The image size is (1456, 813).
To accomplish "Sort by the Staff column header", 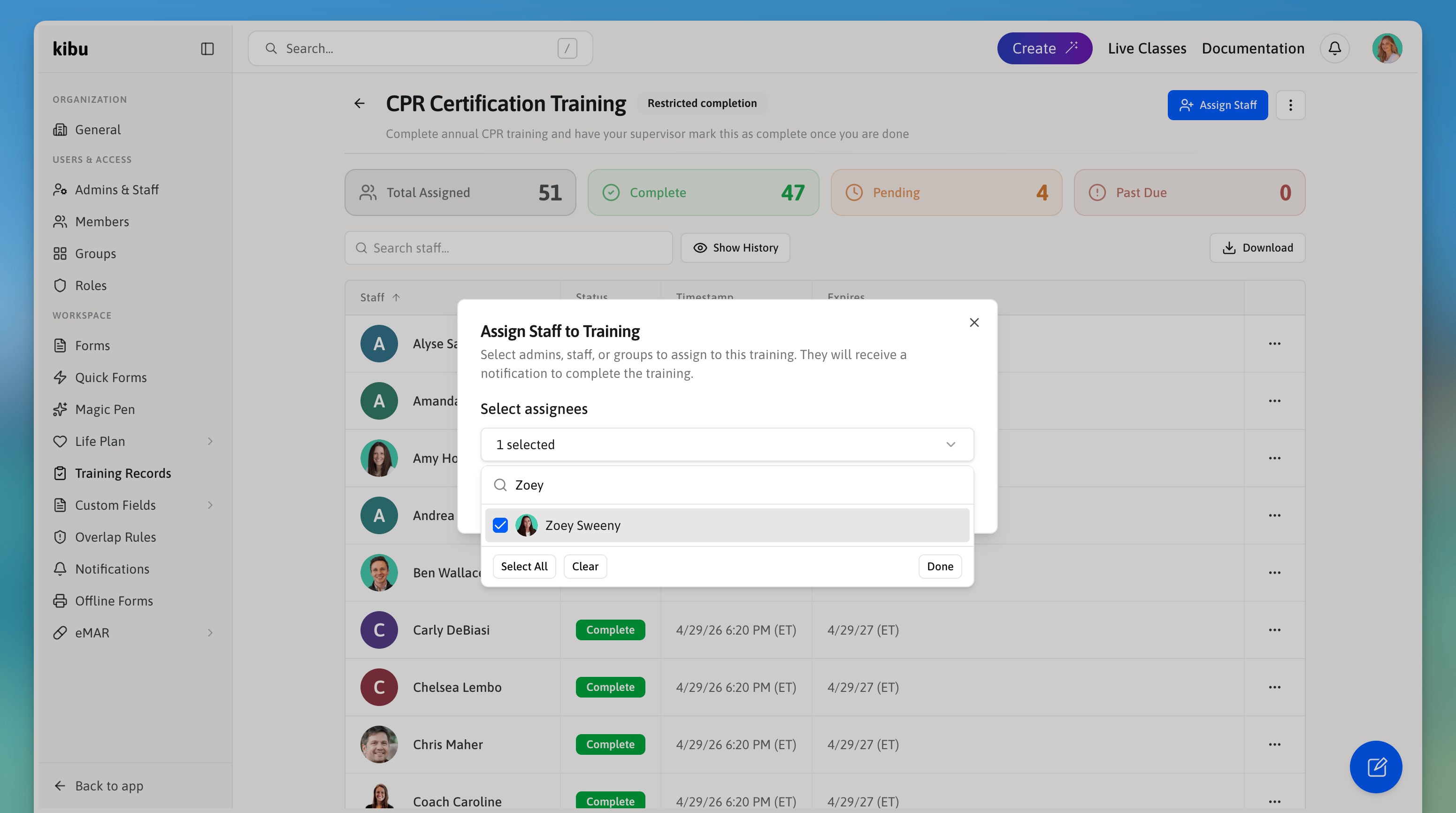I will coord(380,298).
